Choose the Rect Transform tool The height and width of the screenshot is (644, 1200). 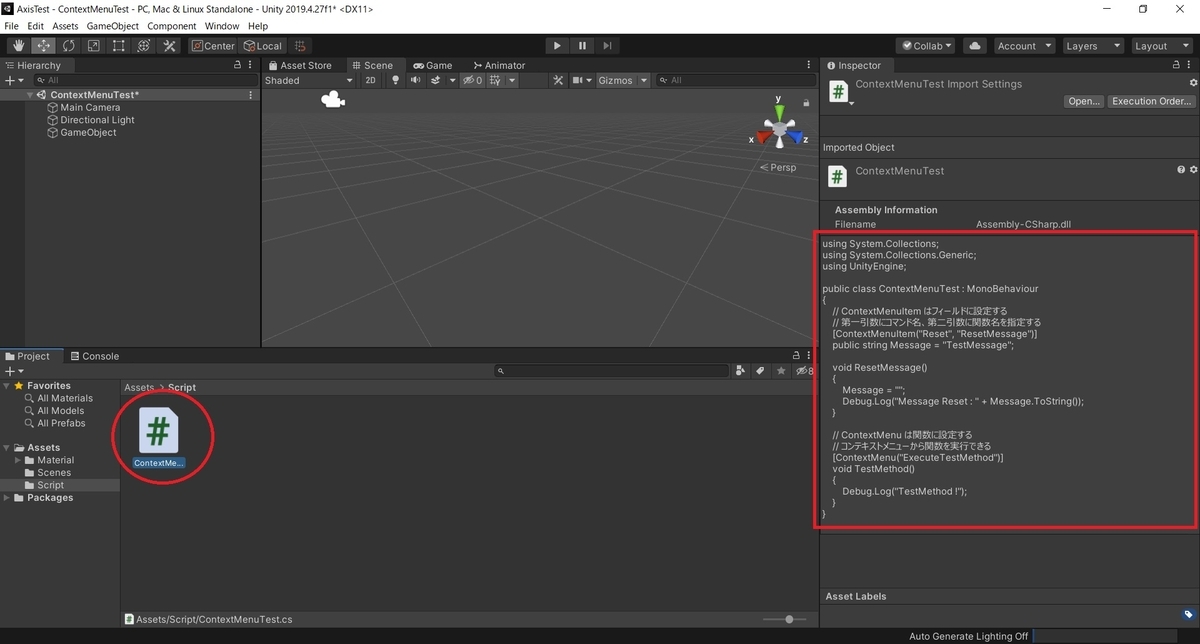[118, 45]
